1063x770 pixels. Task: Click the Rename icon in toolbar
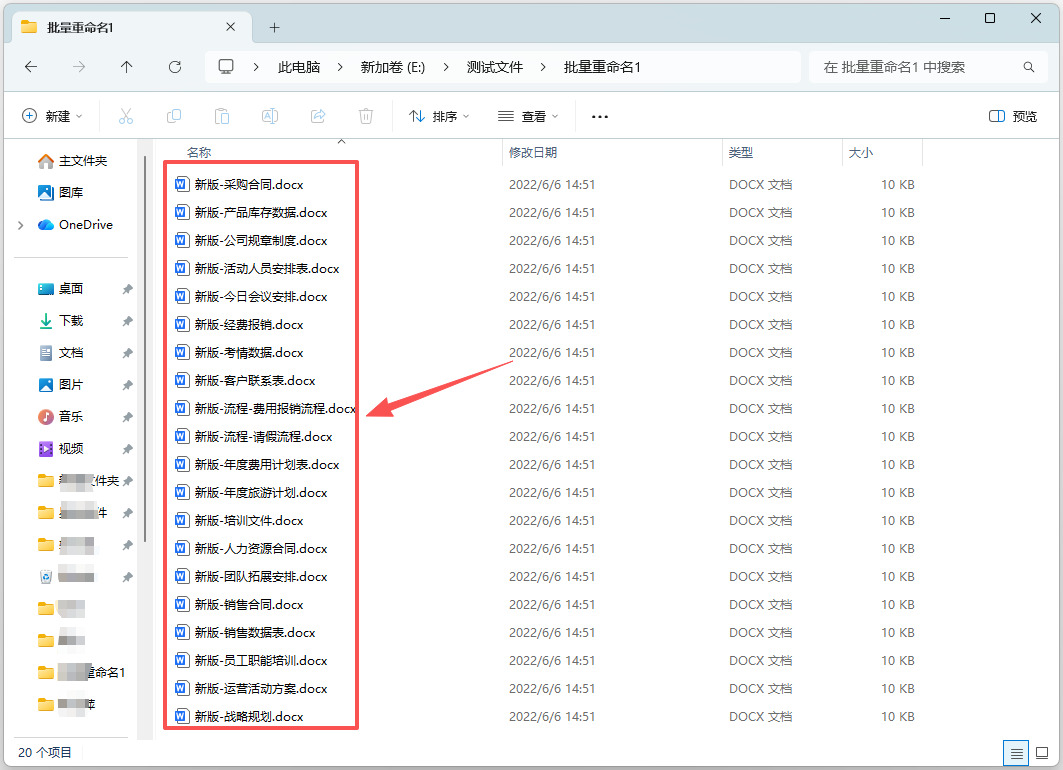[x=270, y=117]
